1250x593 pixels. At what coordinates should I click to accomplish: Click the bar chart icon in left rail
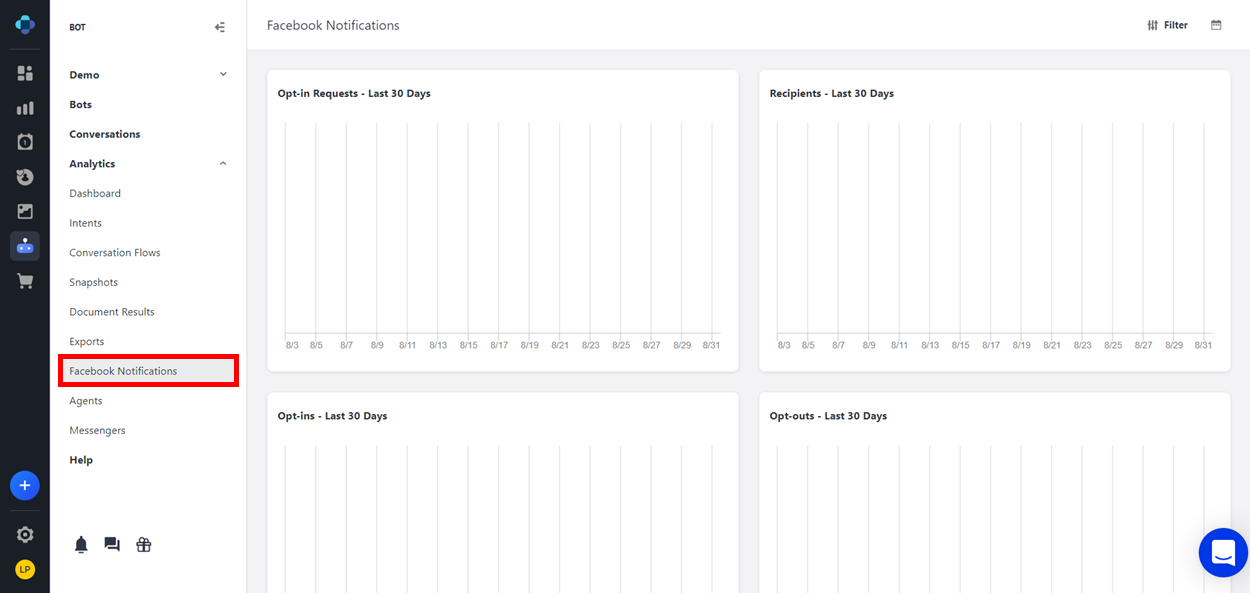pyautogui.click(x=25, y=108)
